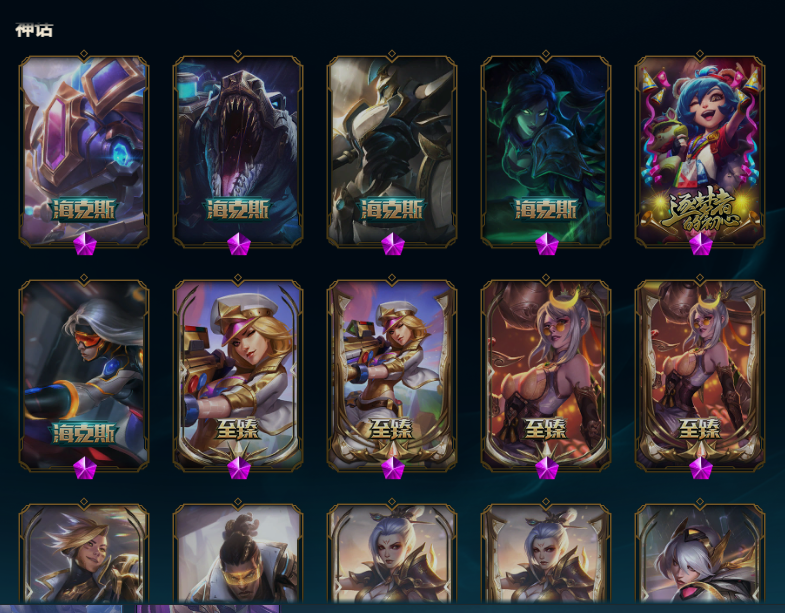
Task: Click purple gem under ornate-border moon-crown 至臻 card
Action: coord(700,468)
